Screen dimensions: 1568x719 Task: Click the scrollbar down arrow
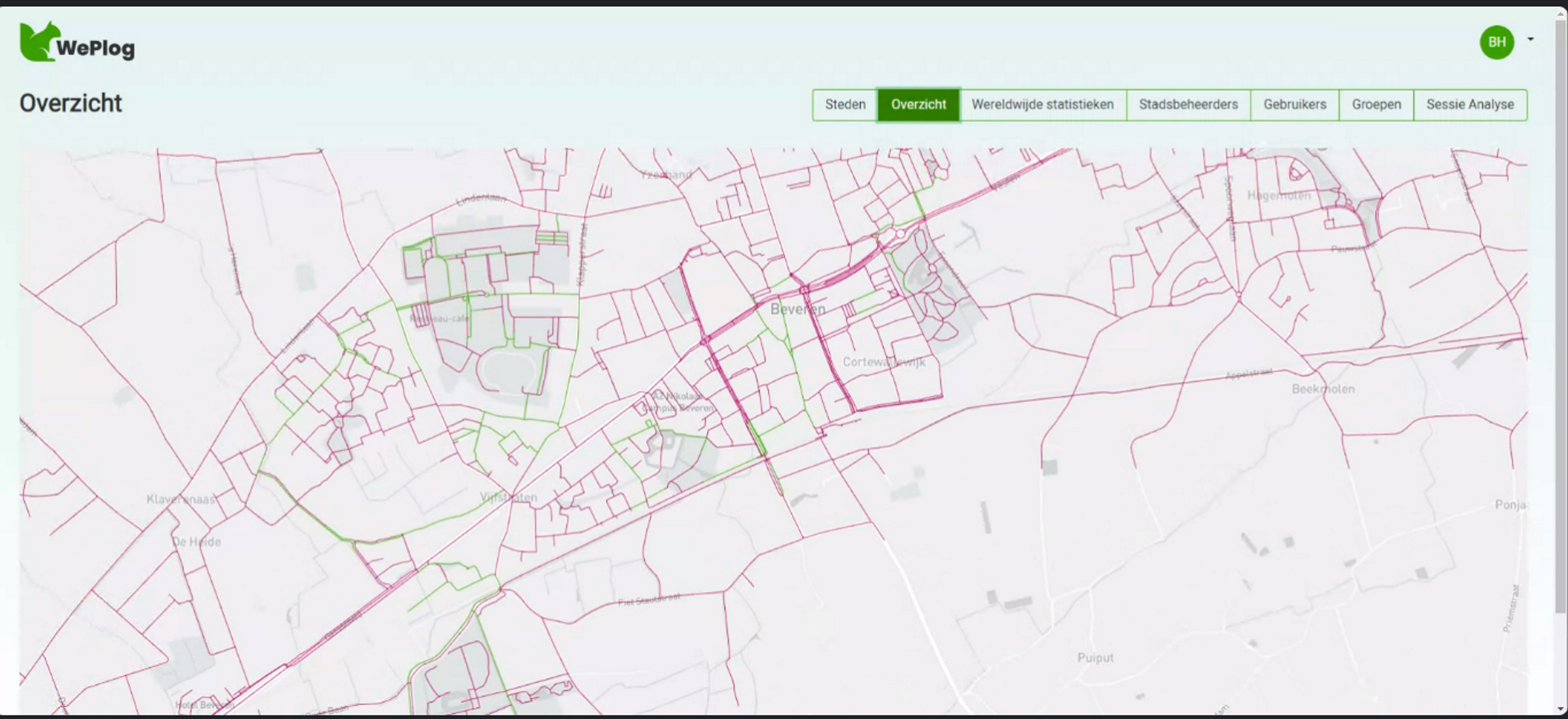click(1560, 710)
